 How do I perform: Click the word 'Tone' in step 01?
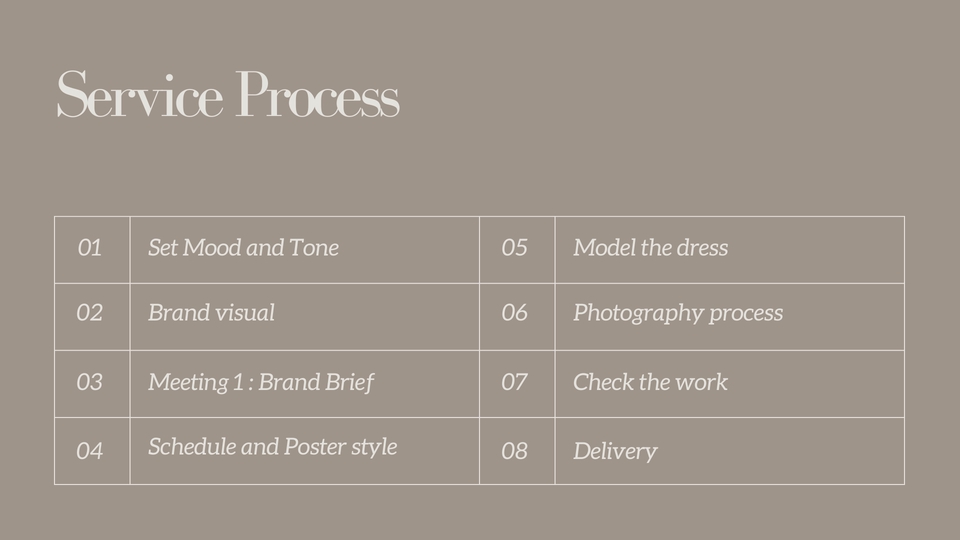314,248
